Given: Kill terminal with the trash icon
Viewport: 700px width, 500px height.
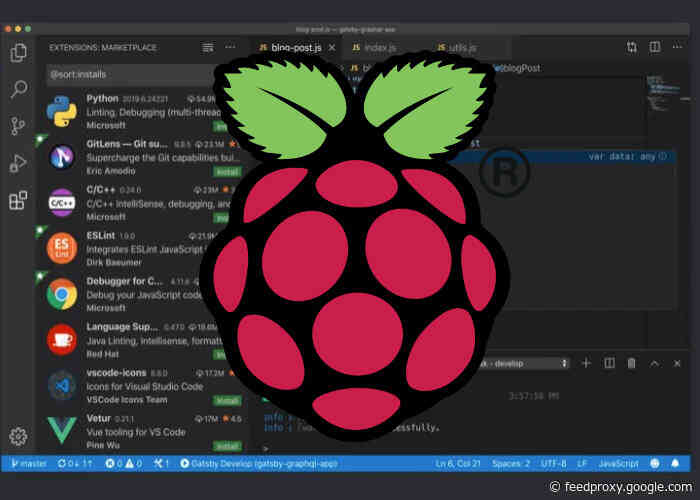Looking at the screenshot, I should (x=631, y=363).
